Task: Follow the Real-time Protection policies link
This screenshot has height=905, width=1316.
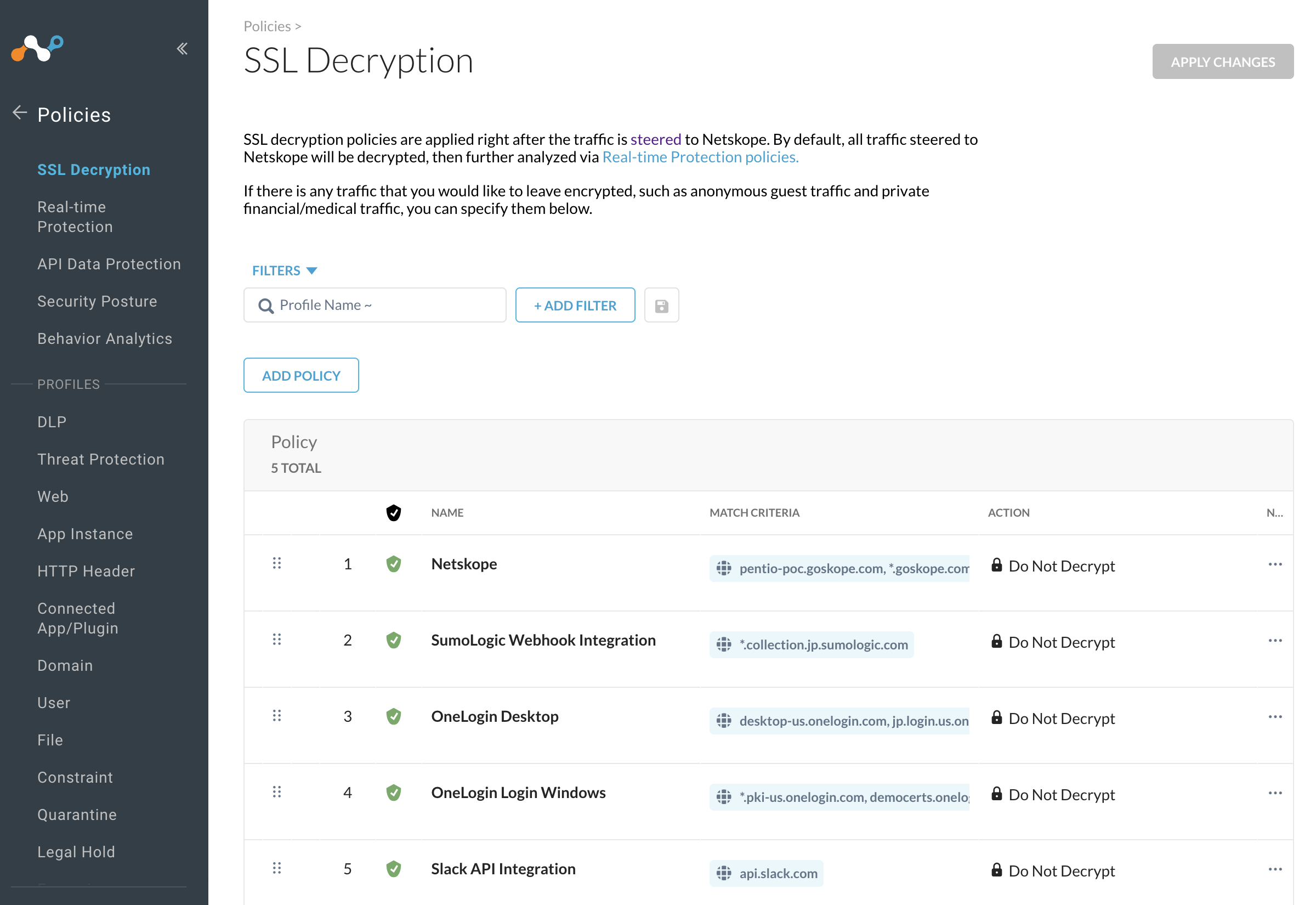Action: (x=701, y=157)
